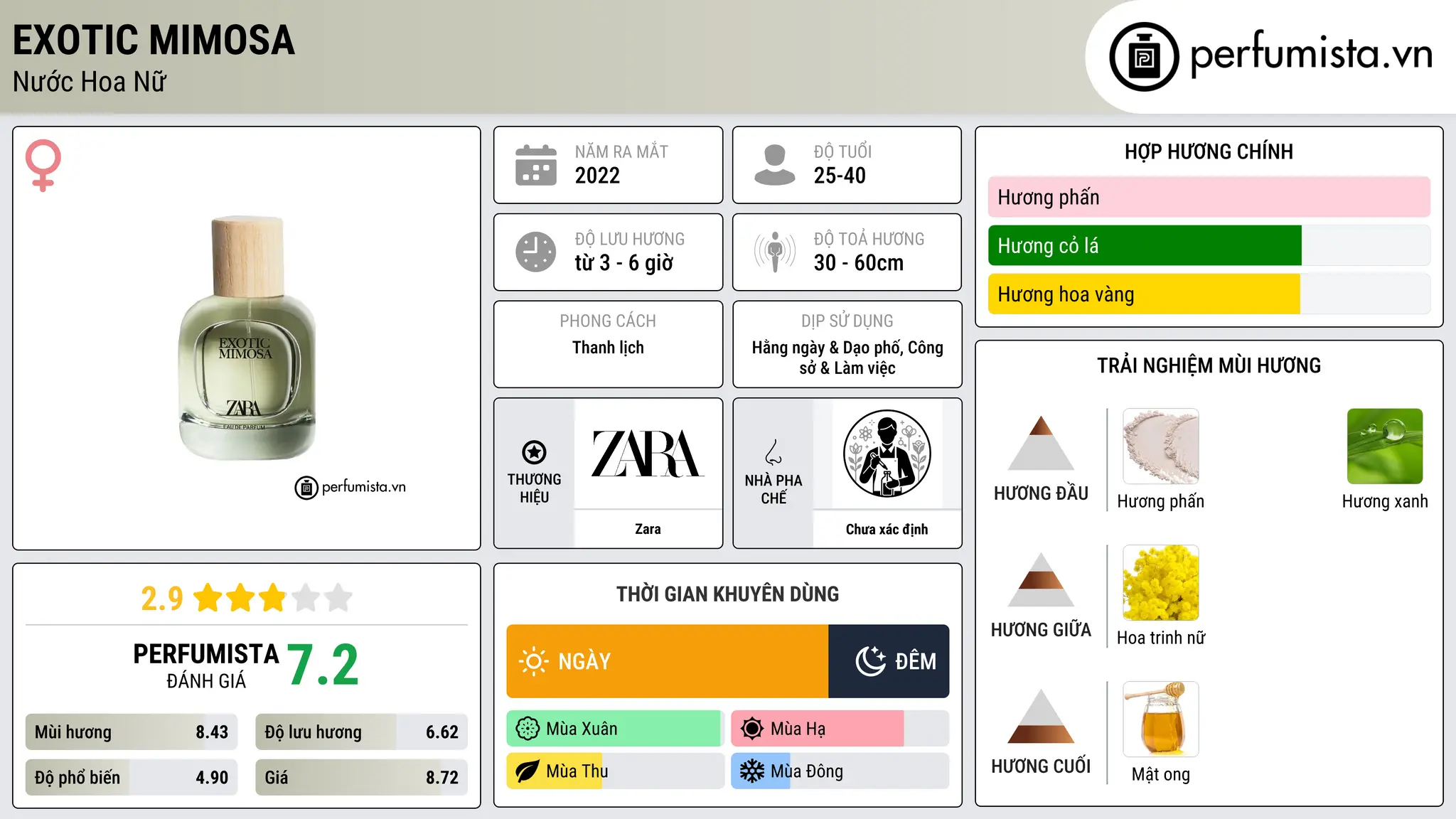
Task: Click the Độ lưu hương 6.62 score bar
Action: [x=362, y=732]
